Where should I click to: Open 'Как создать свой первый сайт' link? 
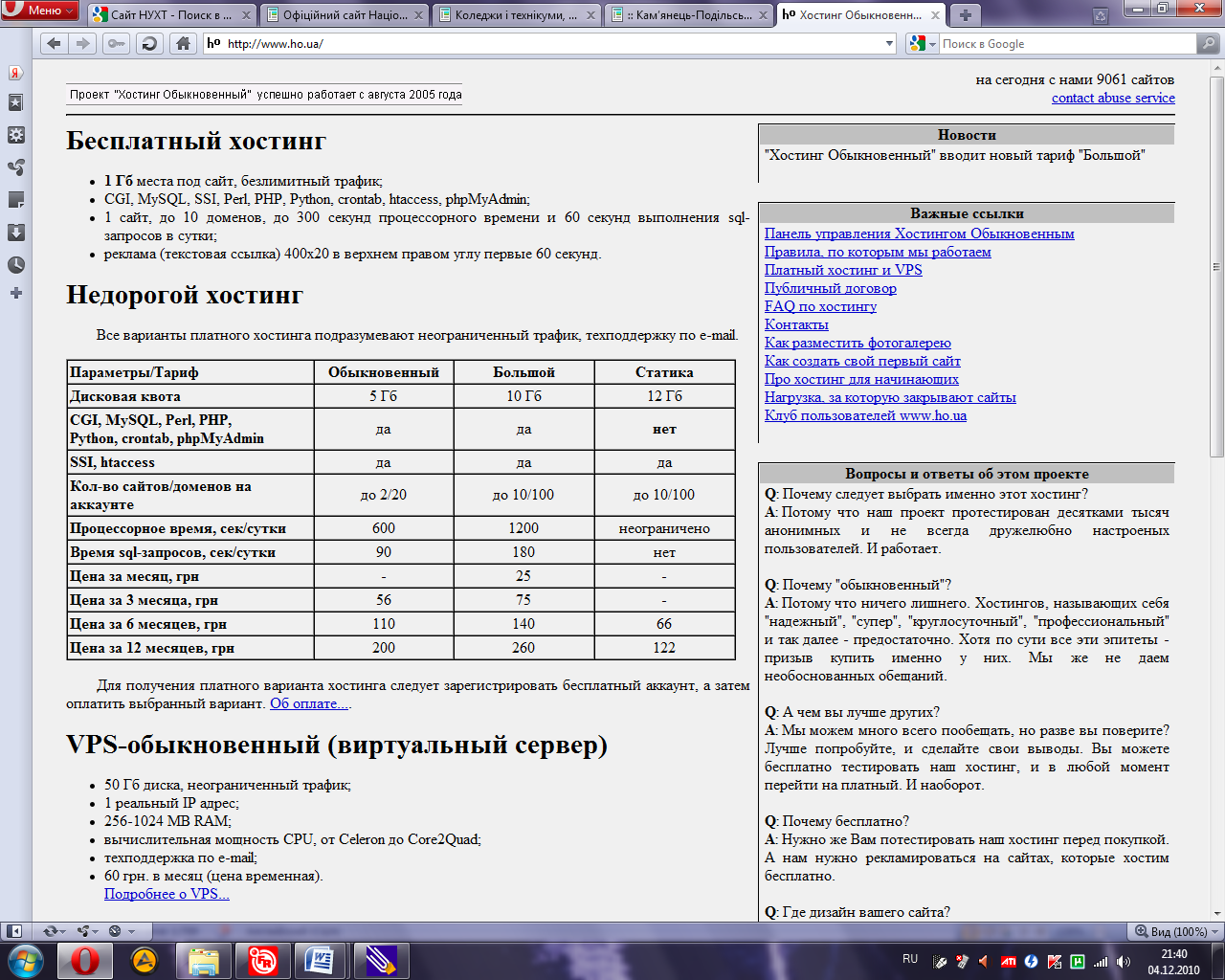pos(862,361)
